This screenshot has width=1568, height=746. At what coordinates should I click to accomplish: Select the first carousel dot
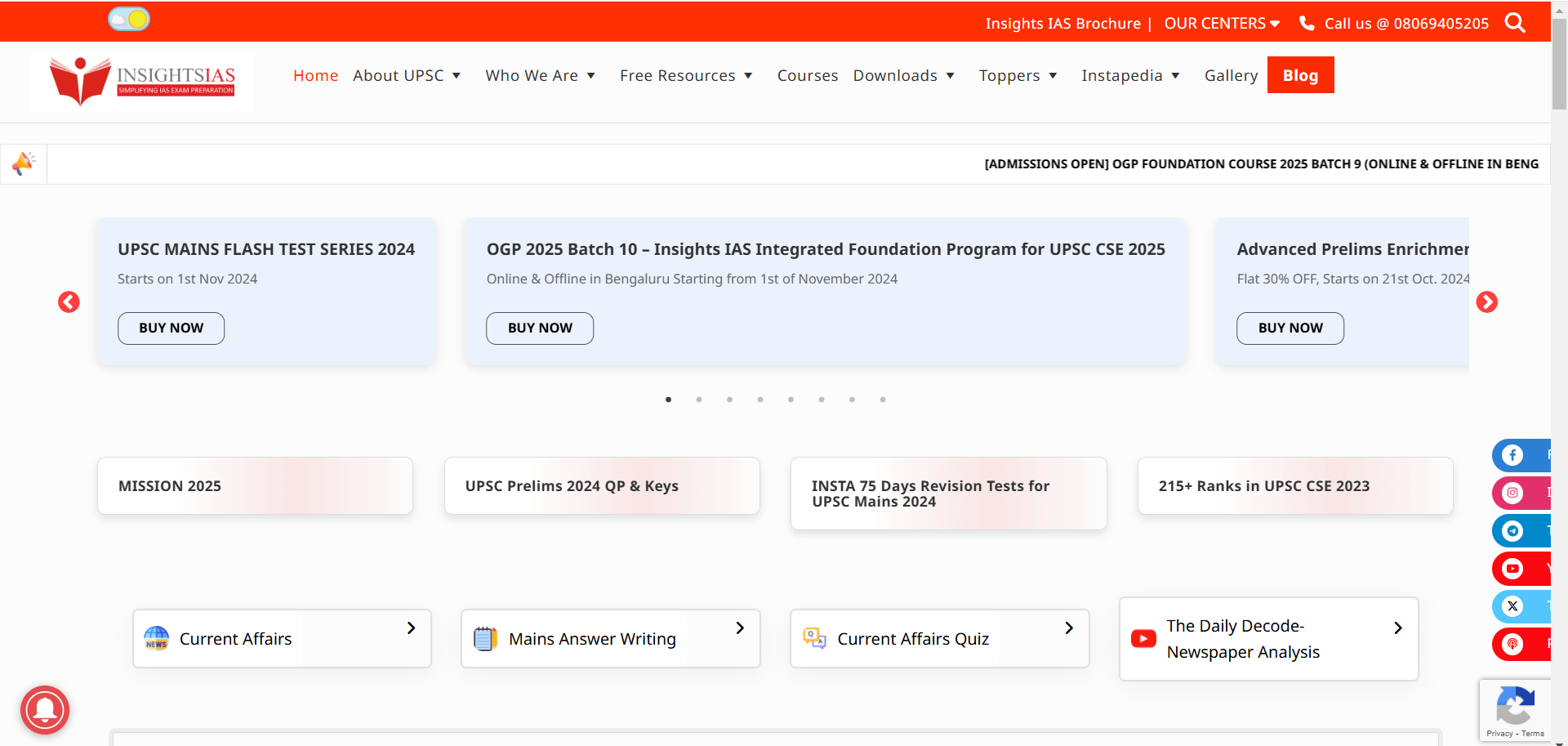click(x=668, y=400)
